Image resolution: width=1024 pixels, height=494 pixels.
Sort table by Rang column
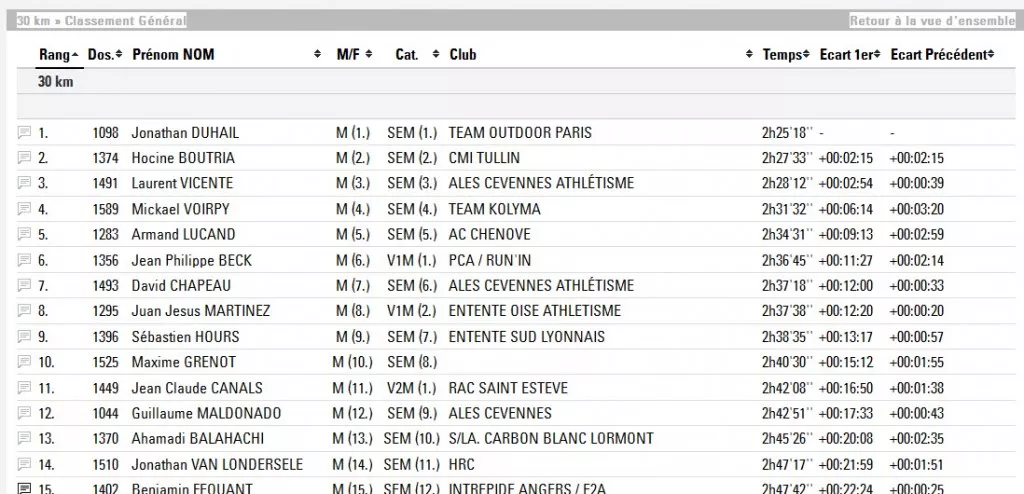(59, 55)
